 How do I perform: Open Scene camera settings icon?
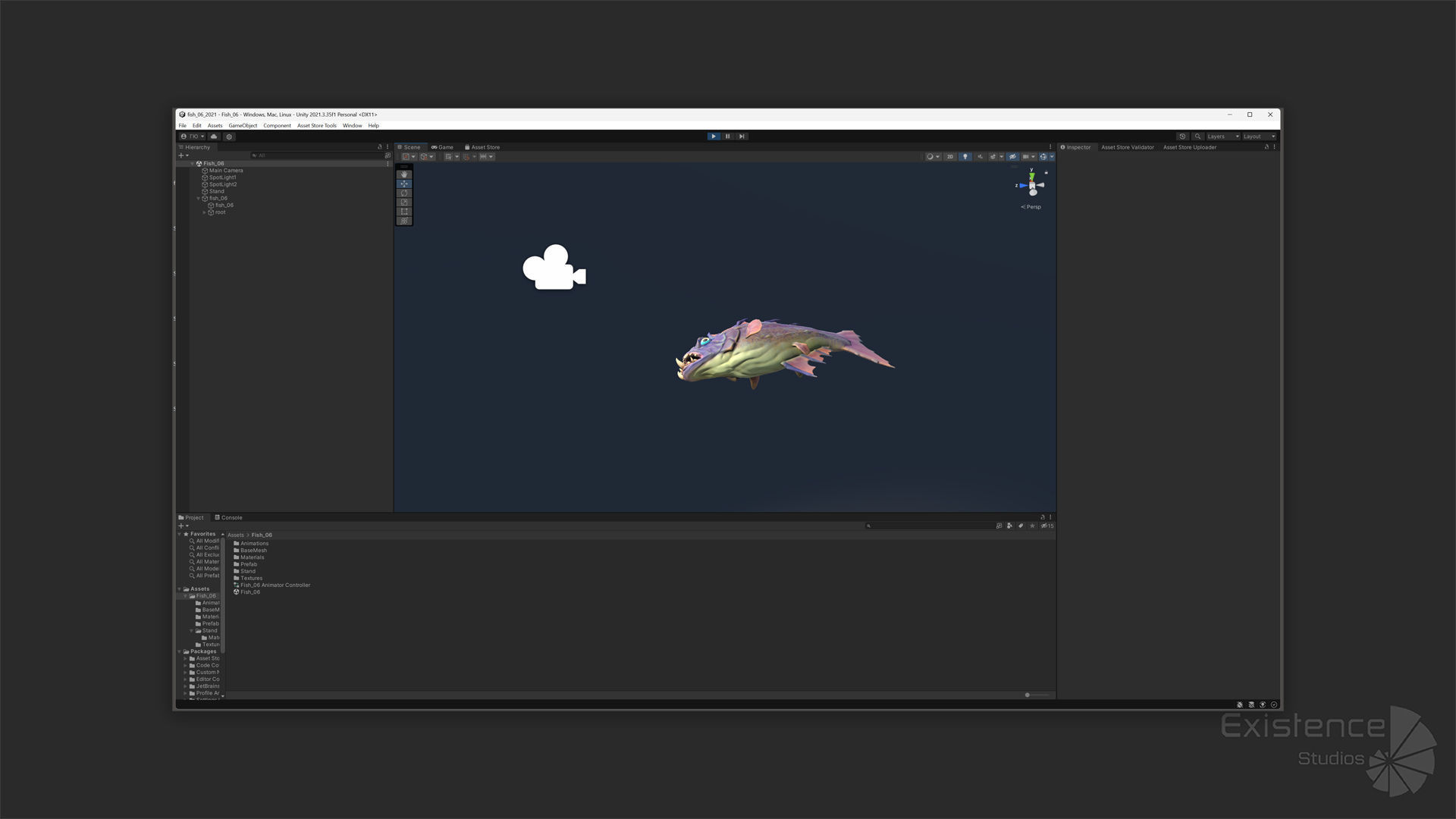pyautogui.click(x=1028, y=157)
